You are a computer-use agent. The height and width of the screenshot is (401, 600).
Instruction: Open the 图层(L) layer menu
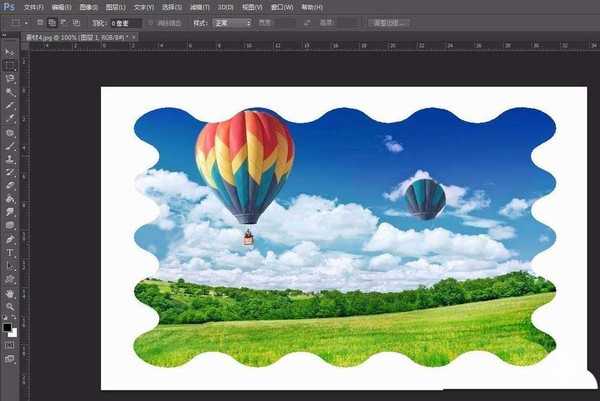click(117, 6)
